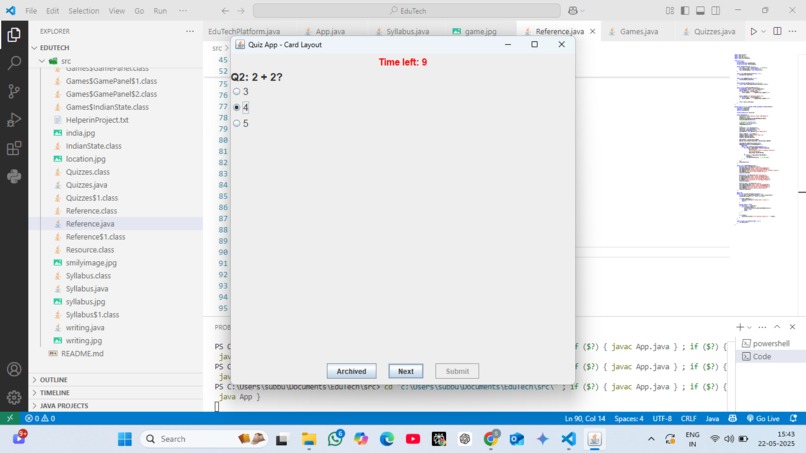This screenshot has height=453, width=806.
Task: Open the customize layout icon
Action: (x=669, y=11)
